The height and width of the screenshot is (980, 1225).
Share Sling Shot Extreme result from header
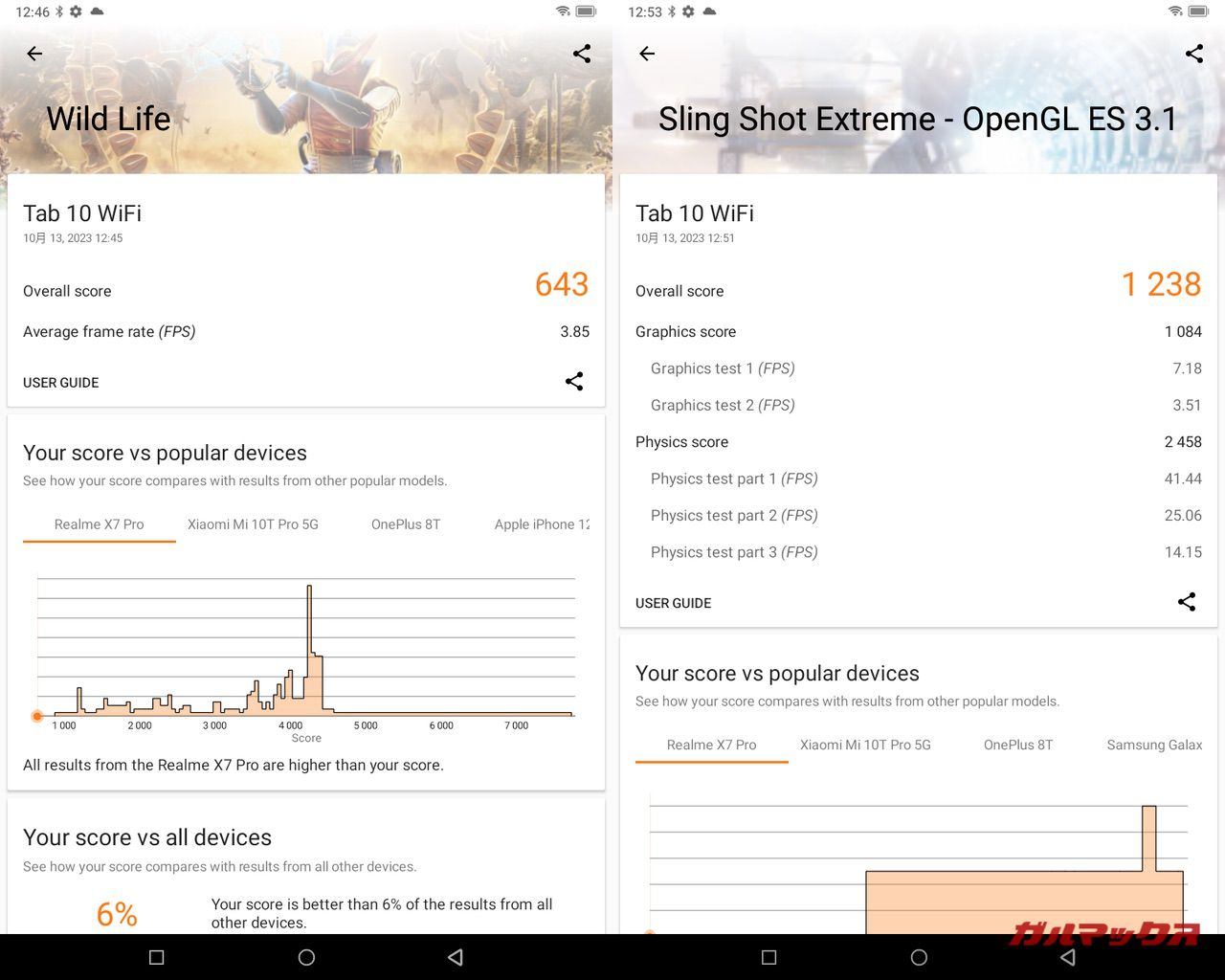coord(1194,54)
